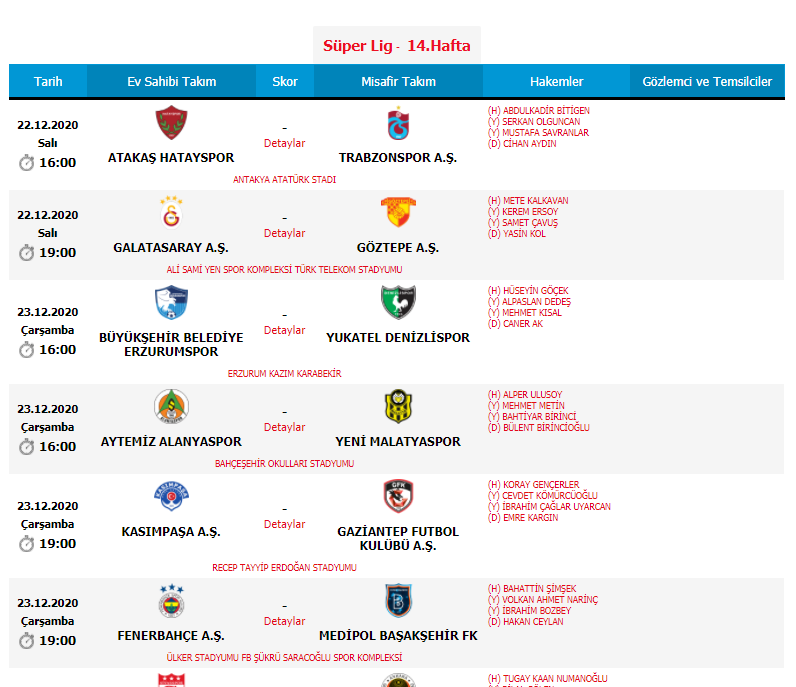Click the Gaziantep Futbol Kulübü crest
This screenshot has width=796, height=687.
point(398,496)
